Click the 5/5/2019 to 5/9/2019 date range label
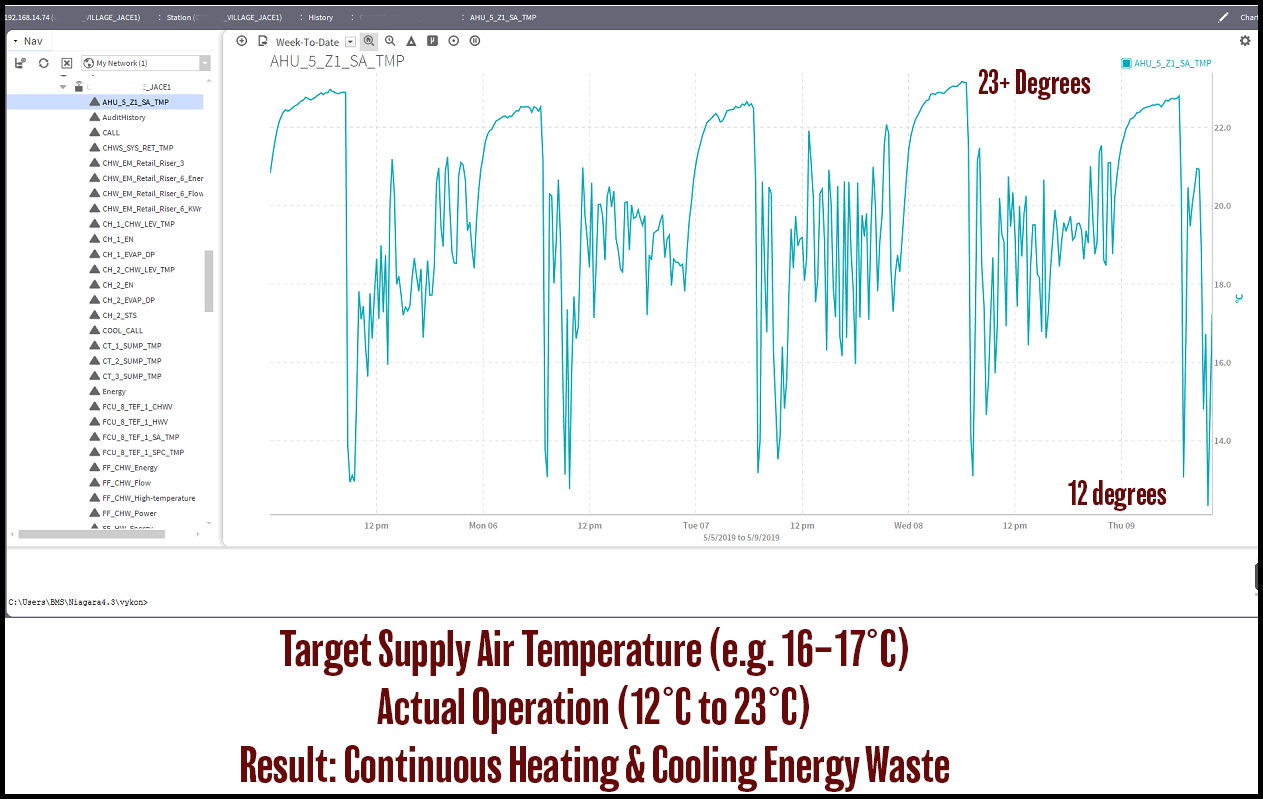 (741, 537)
